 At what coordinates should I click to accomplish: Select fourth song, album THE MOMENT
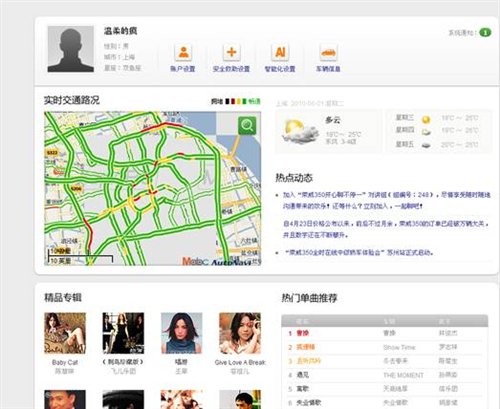tap(385, 375)
